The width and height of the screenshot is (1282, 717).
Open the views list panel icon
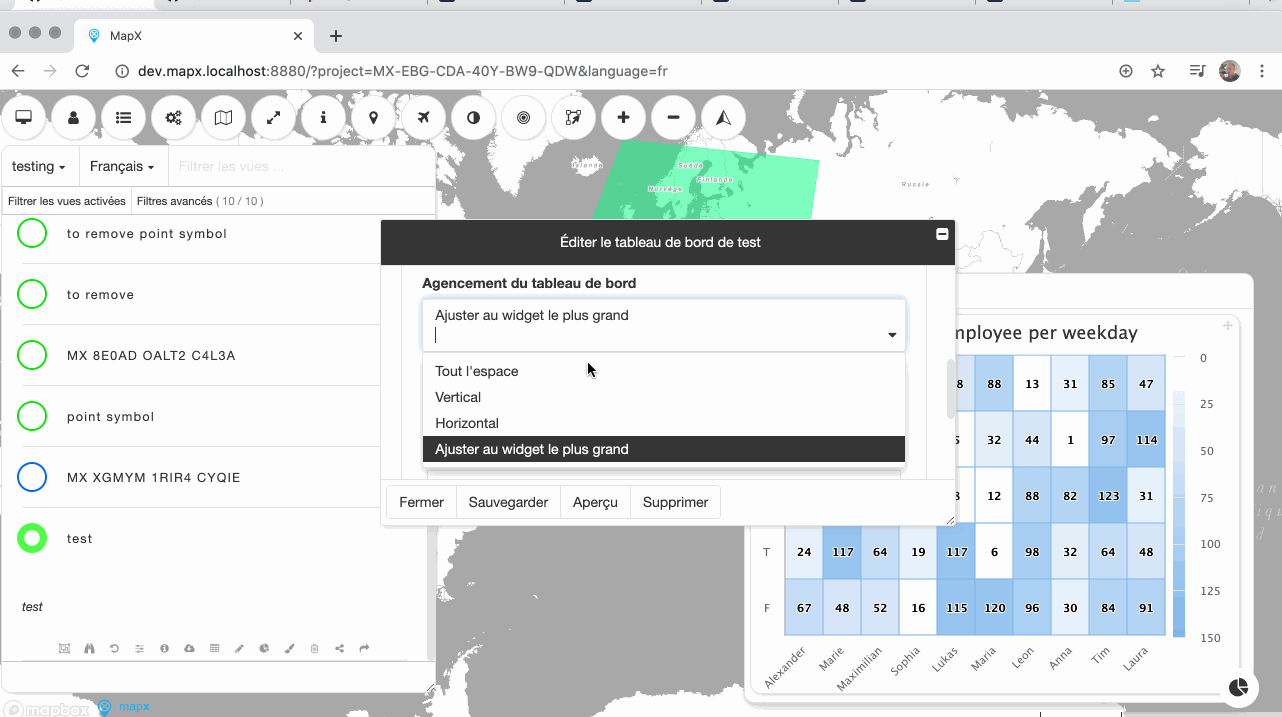click(123, 117)
